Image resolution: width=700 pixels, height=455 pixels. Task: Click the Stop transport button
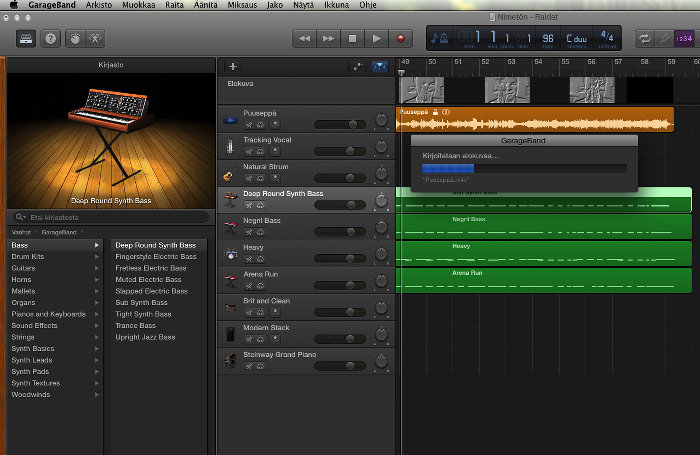click(353, 39)
